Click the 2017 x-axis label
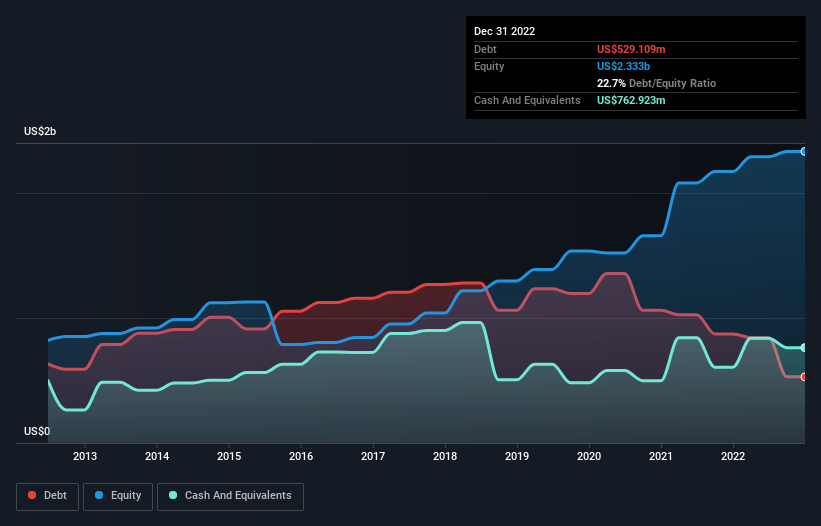 point(373,456)
